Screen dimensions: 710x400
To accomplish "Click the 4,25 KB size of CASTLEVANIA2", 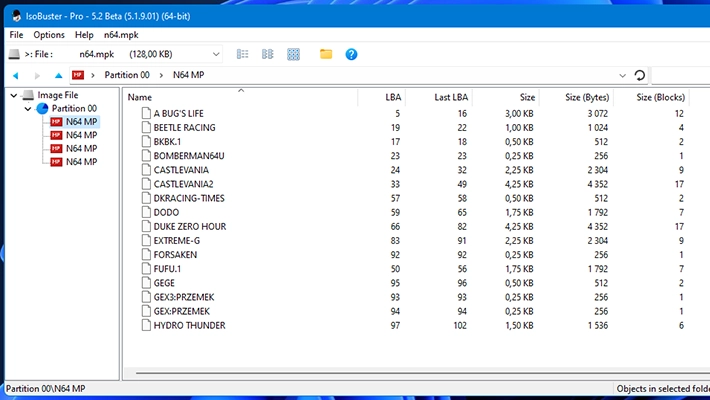I will [x=519, y=184].
